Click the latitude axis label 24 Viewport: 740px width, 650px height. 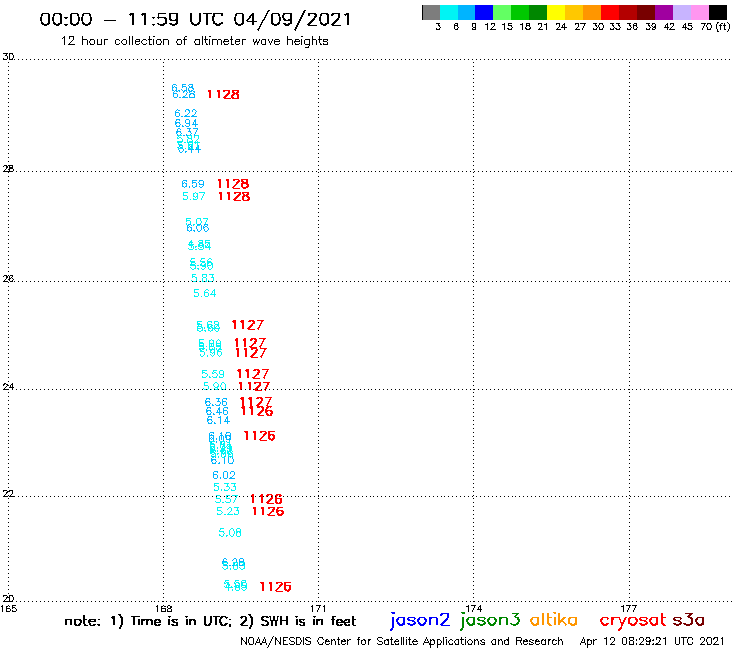click(x=8, y=387)
